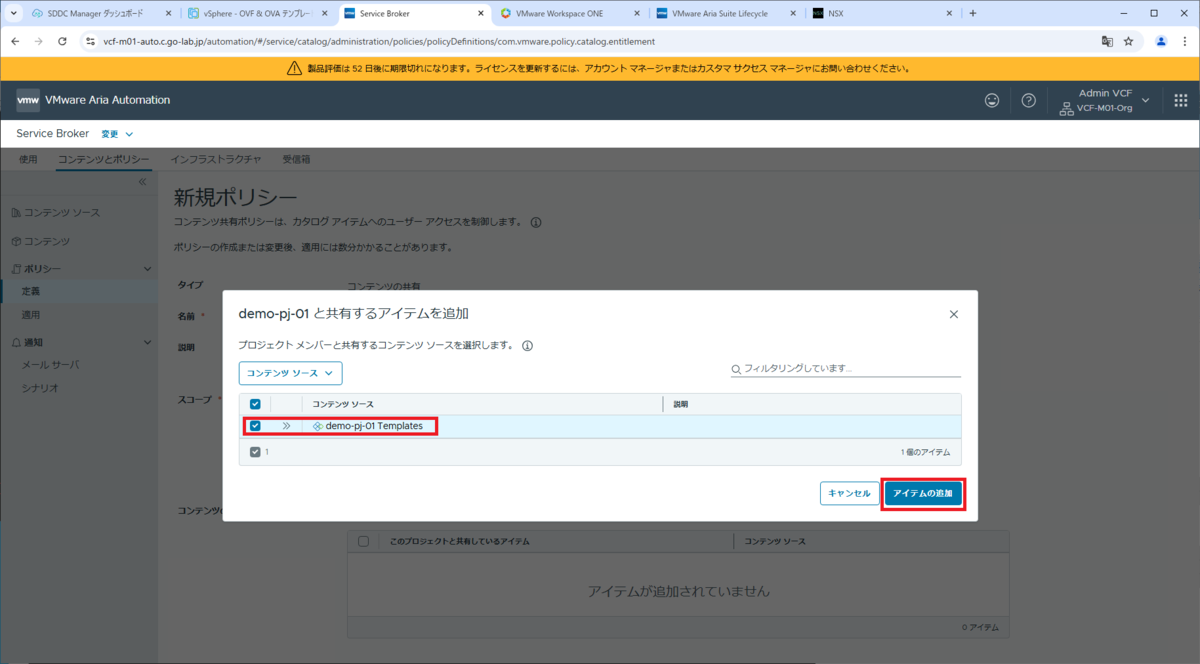Open the Admin VCF user menu
The height and width of the screenshot is (664, 1200).
tap(1104, 100)
